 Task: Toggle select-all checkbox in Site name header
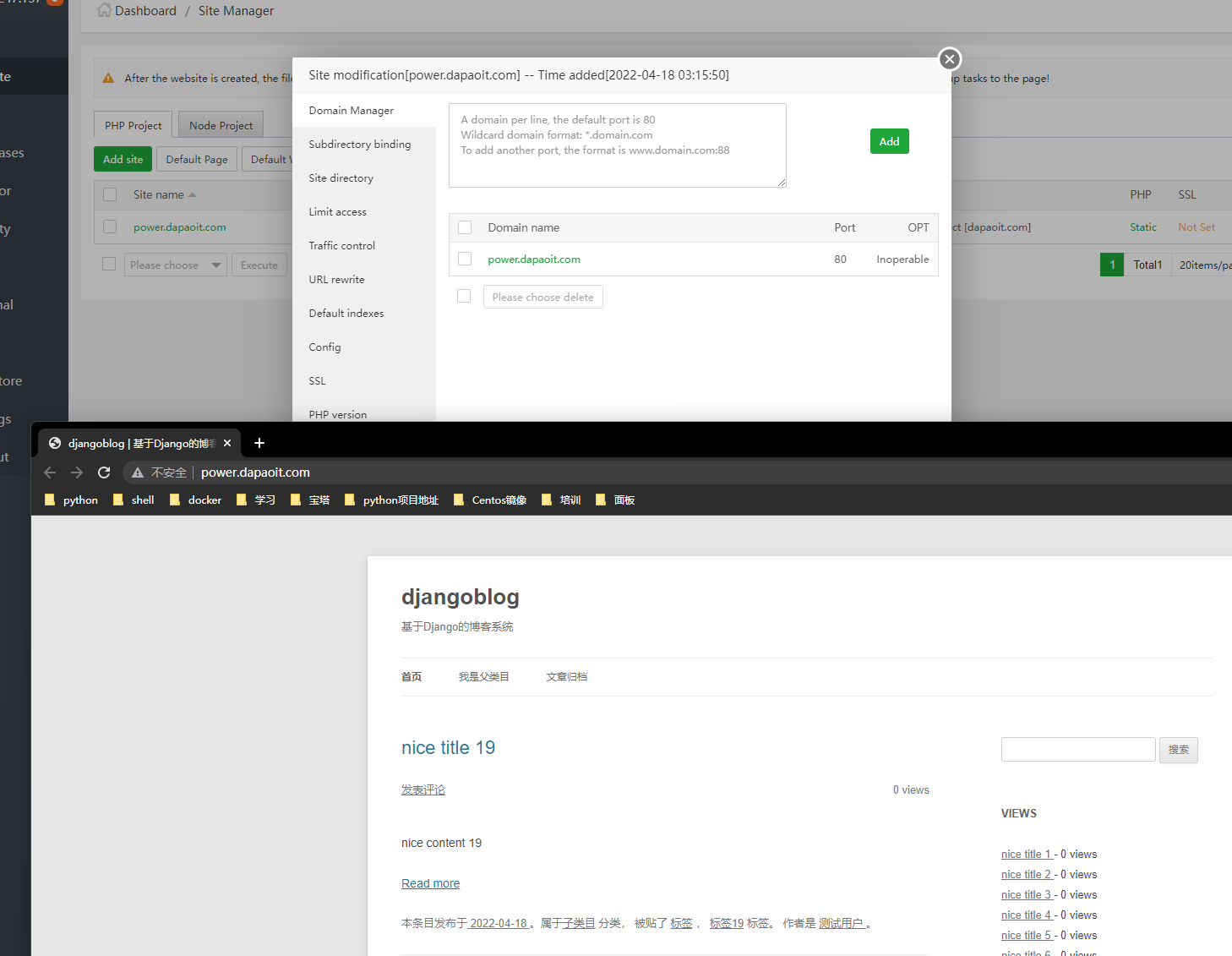[110, 194]
